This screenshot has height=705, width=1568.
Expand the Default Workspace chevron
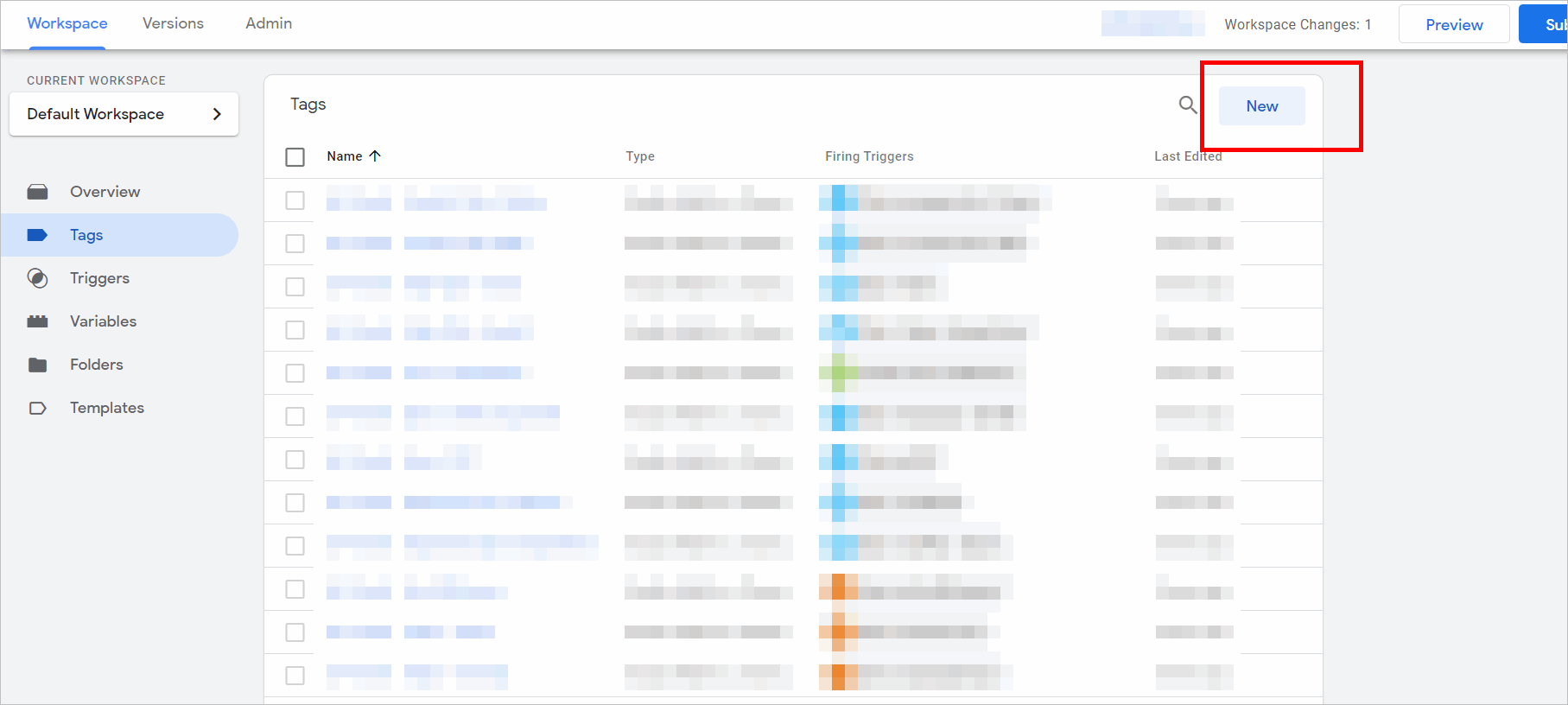(217, 114)
